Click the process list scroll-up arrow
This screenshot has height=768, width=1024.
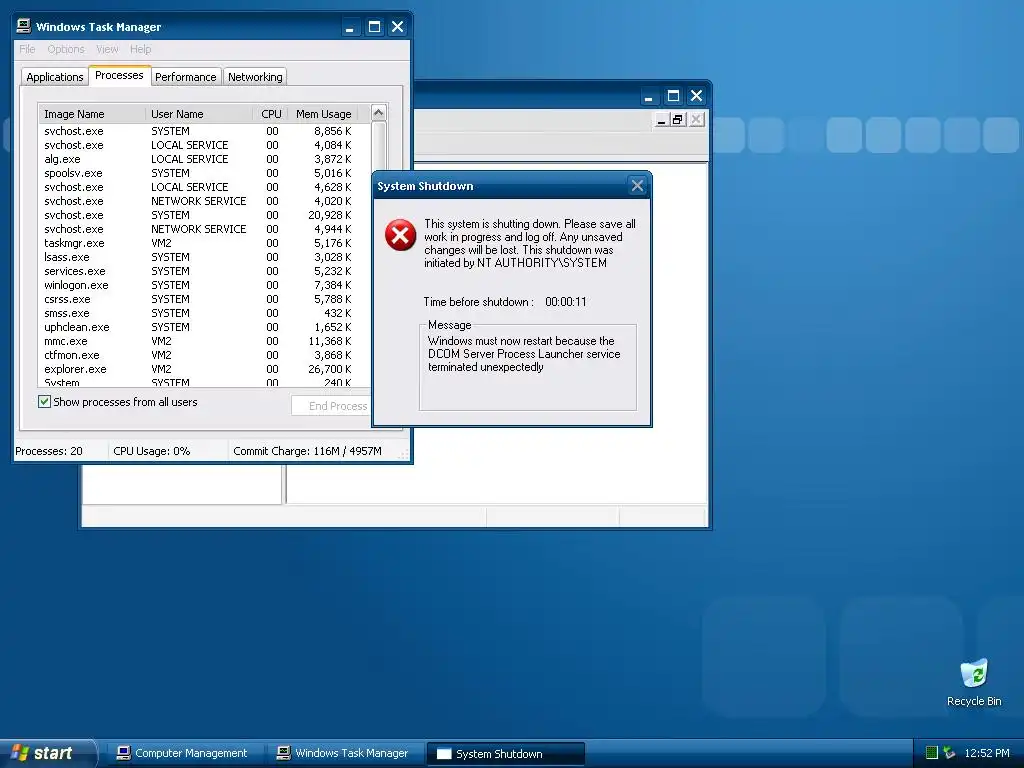(378, 112)
